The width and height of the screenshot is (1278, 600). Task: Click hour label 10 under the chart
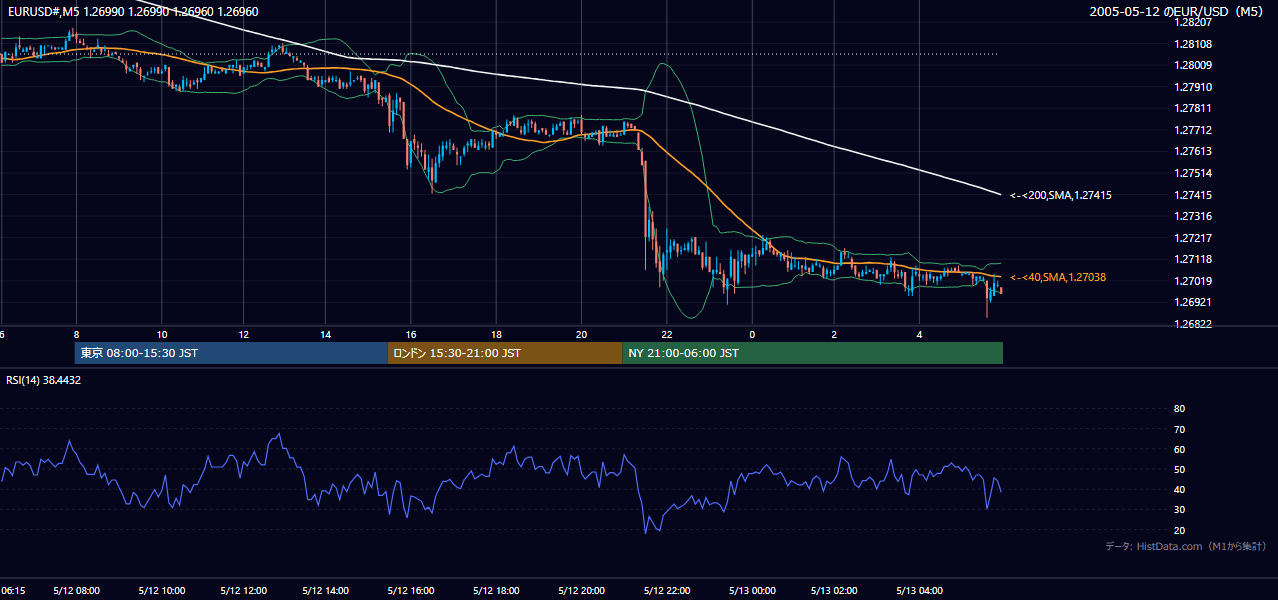(x=161, y=335)
